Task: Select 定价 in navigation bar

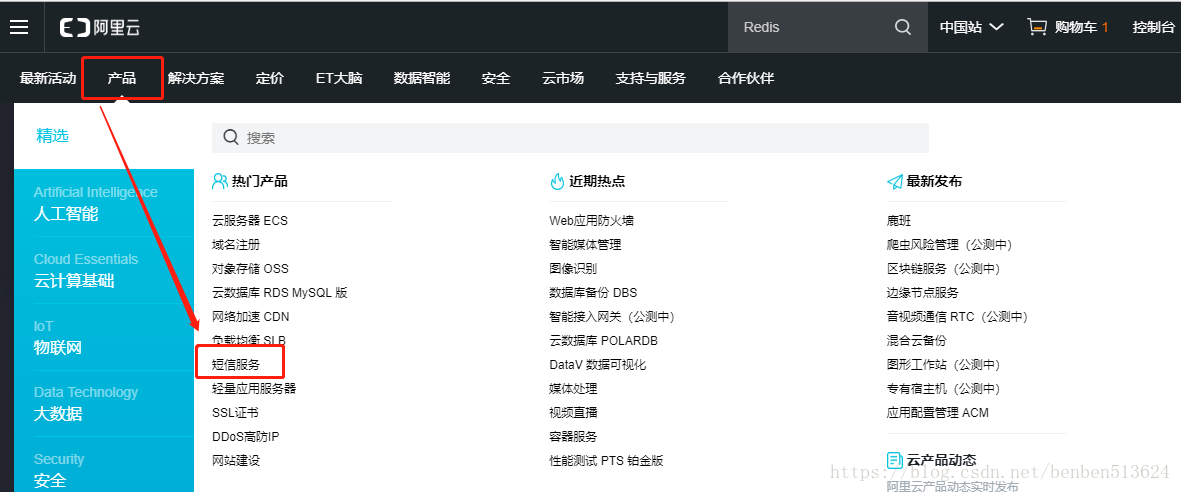Action: [270, 78]
